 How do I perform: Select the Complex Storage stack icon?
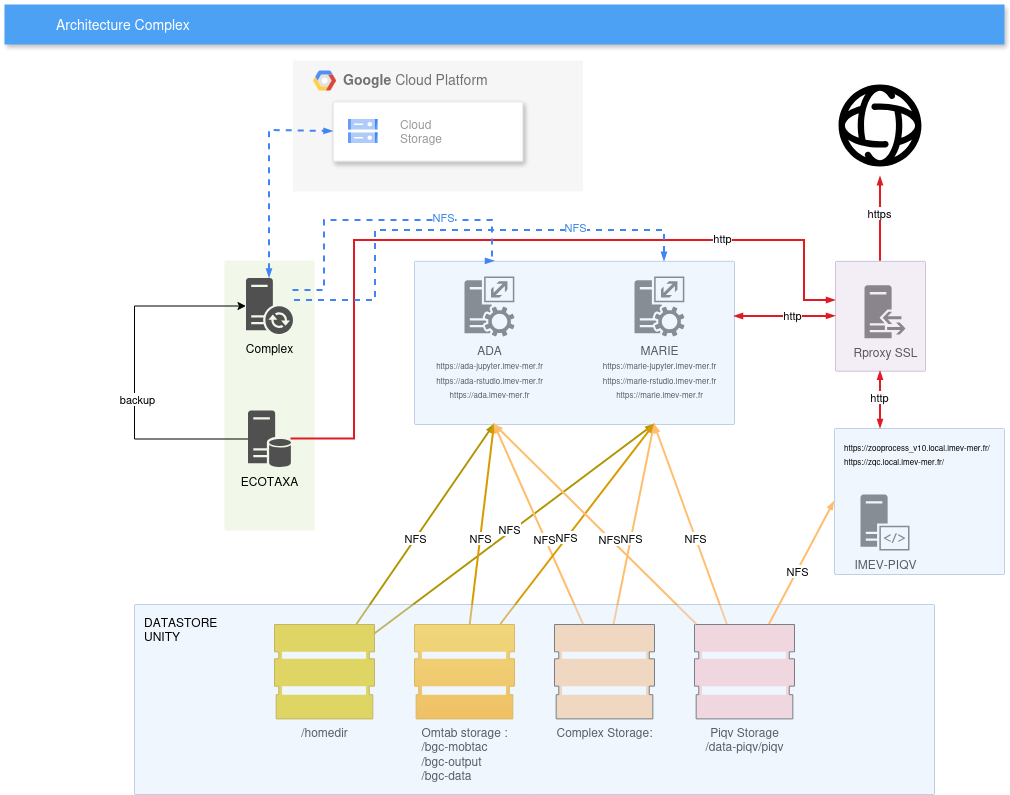(x=604, y=671)
